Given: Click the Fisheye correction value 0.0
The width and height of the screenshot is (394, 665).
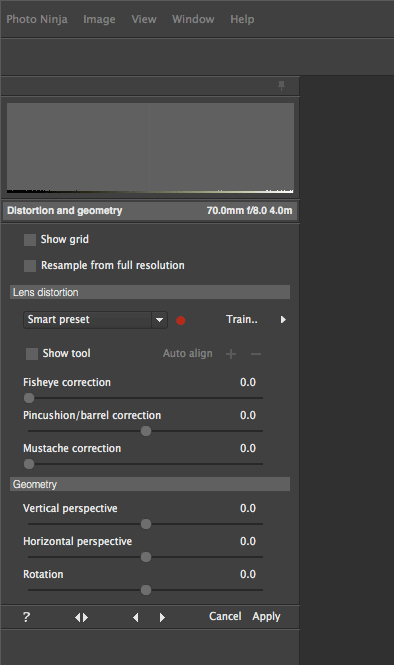Looking at the screenshot, I should click(248, 382).
